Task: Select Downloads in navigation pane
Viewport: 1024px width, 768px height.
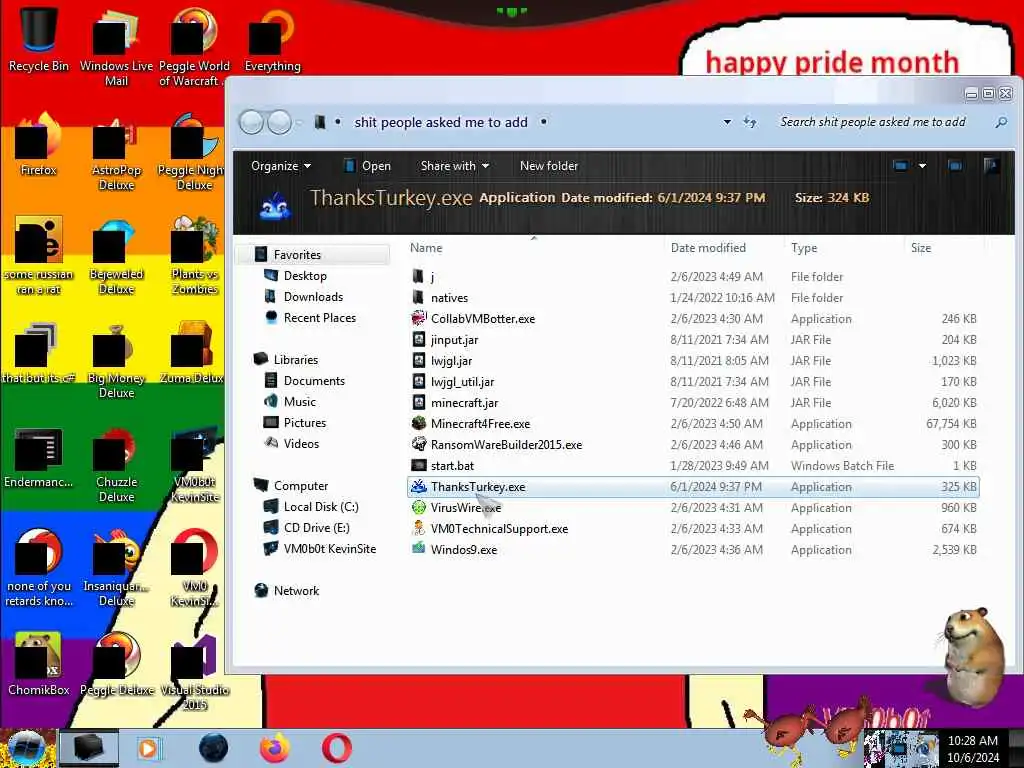Action: (x=313, y=296)
